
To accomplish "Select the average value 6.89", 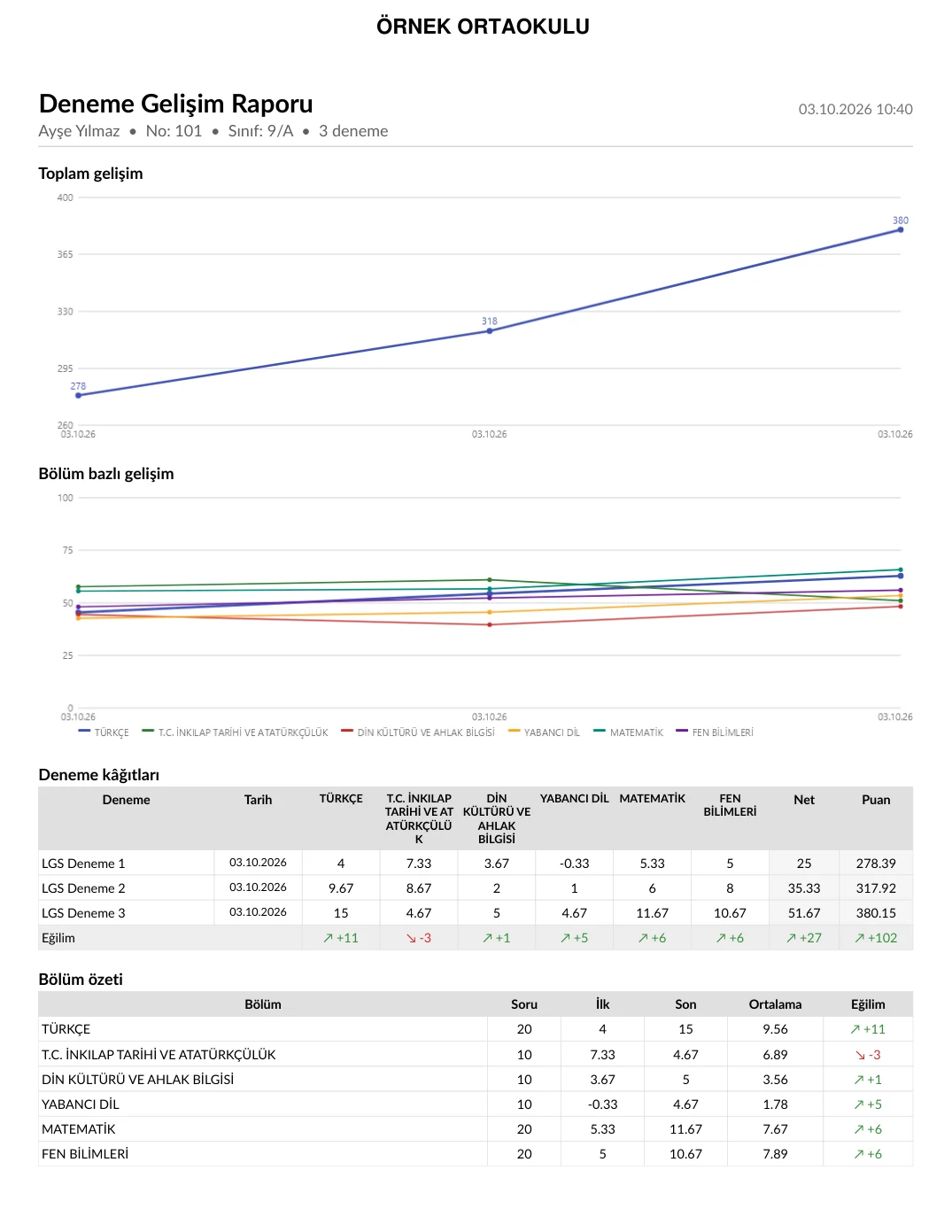I will [x=775, y=1055].
